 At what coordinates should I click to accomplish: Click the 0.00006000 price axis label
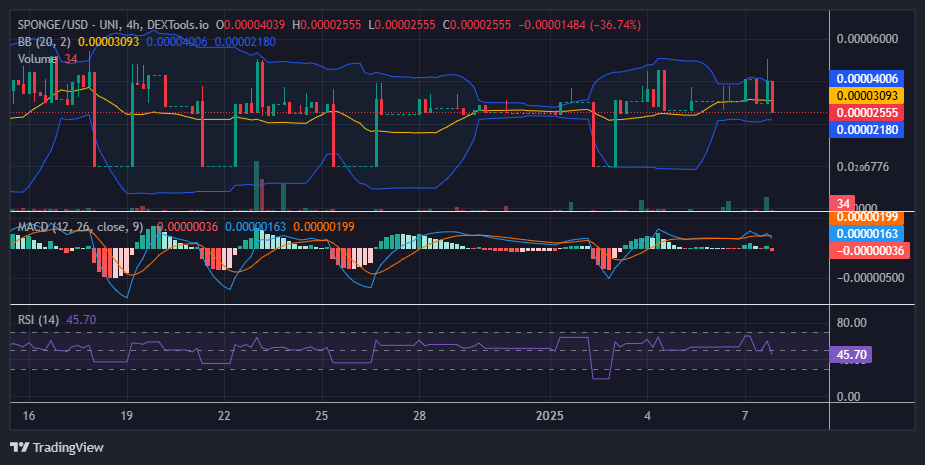tap(867, 39)
